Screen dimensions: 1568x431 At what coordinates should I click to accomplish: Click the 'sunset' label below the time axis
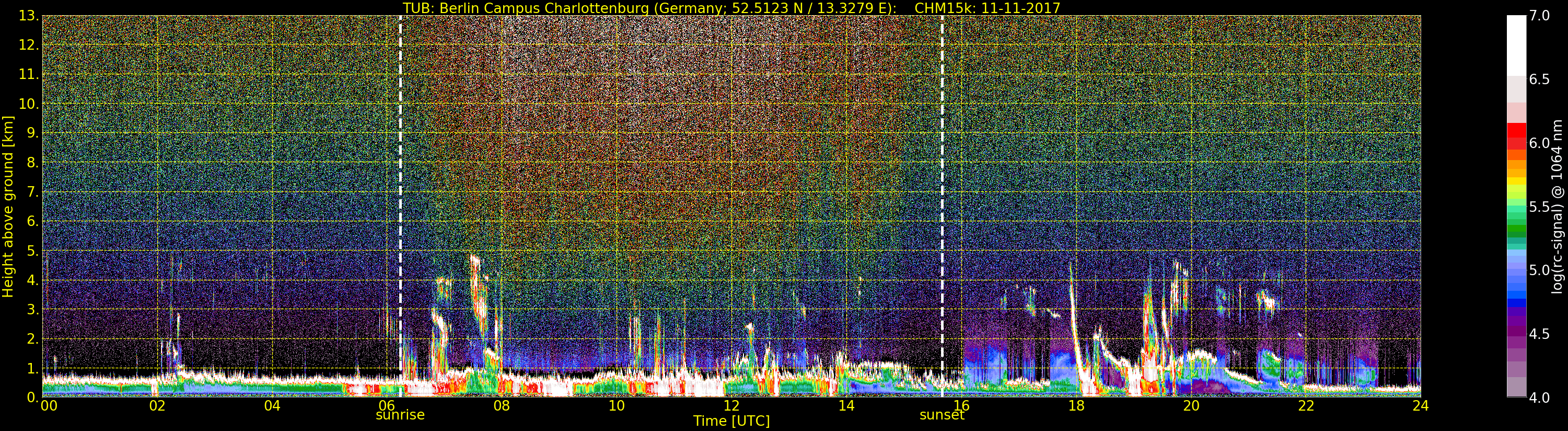click(x=942, y=415)
